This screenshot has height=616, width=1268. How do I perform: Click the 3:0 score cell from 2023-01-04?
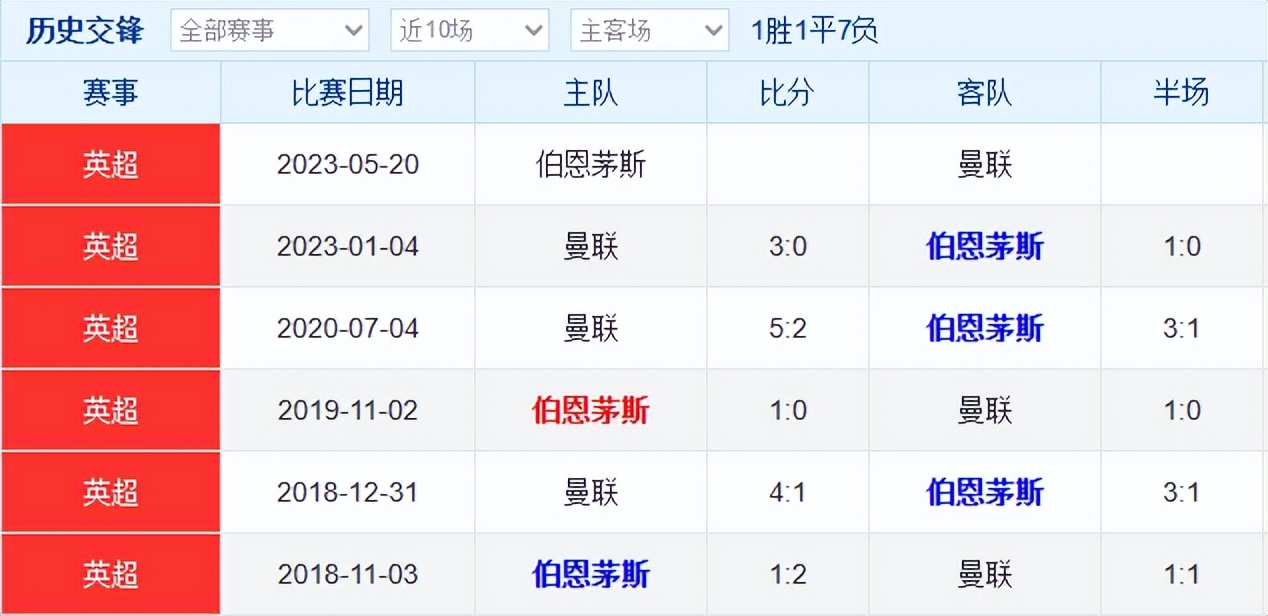point(787,246)
